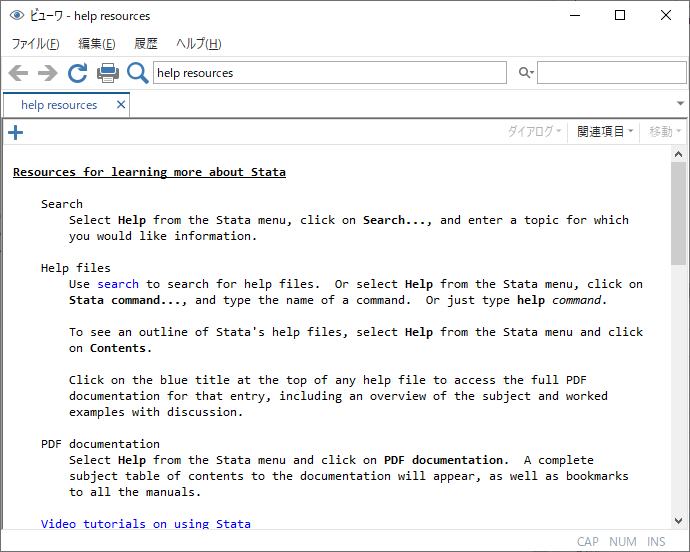Open the 編集(E) menu

97,44
